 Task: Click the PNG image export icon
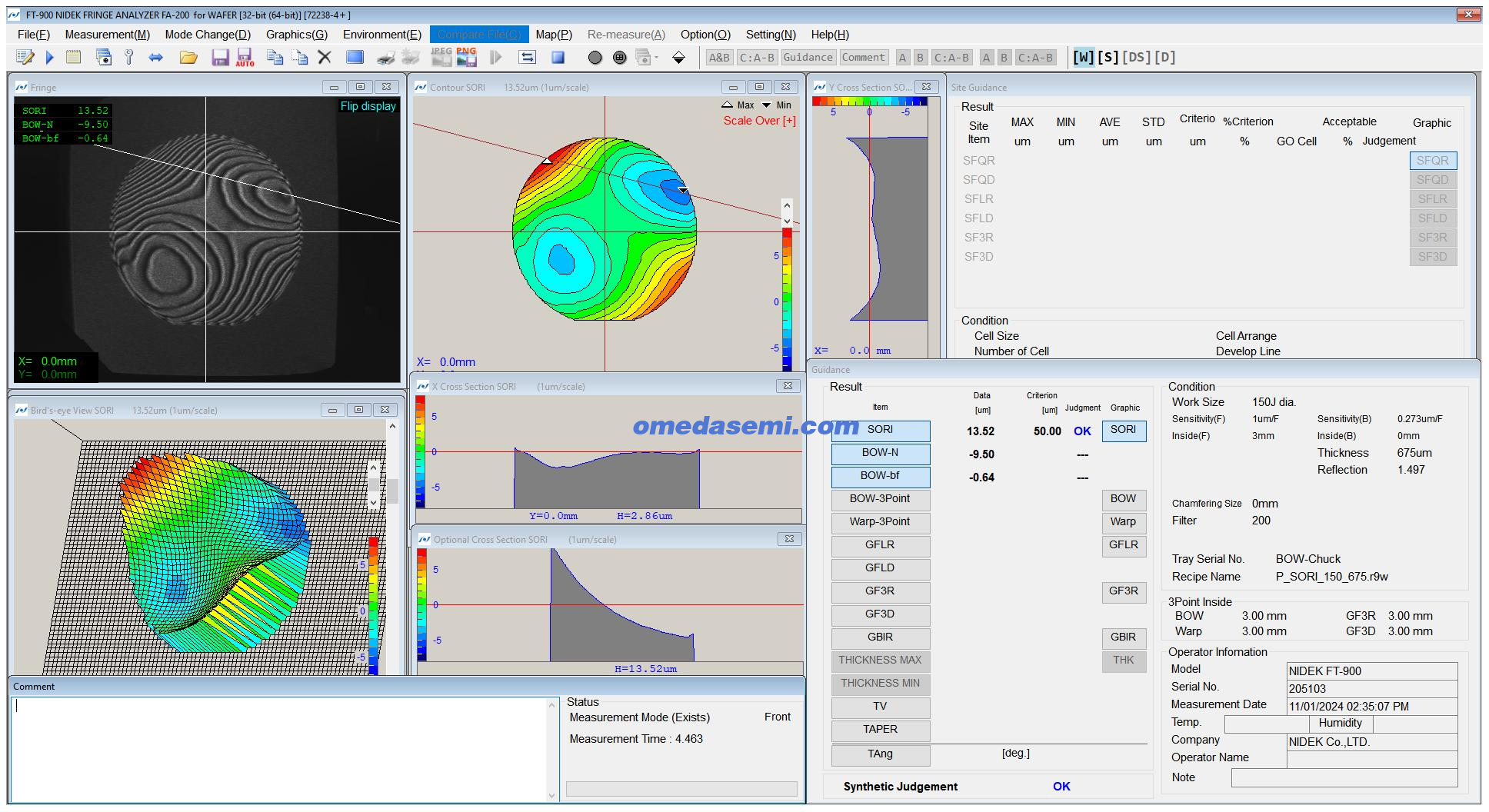(466, 58)
